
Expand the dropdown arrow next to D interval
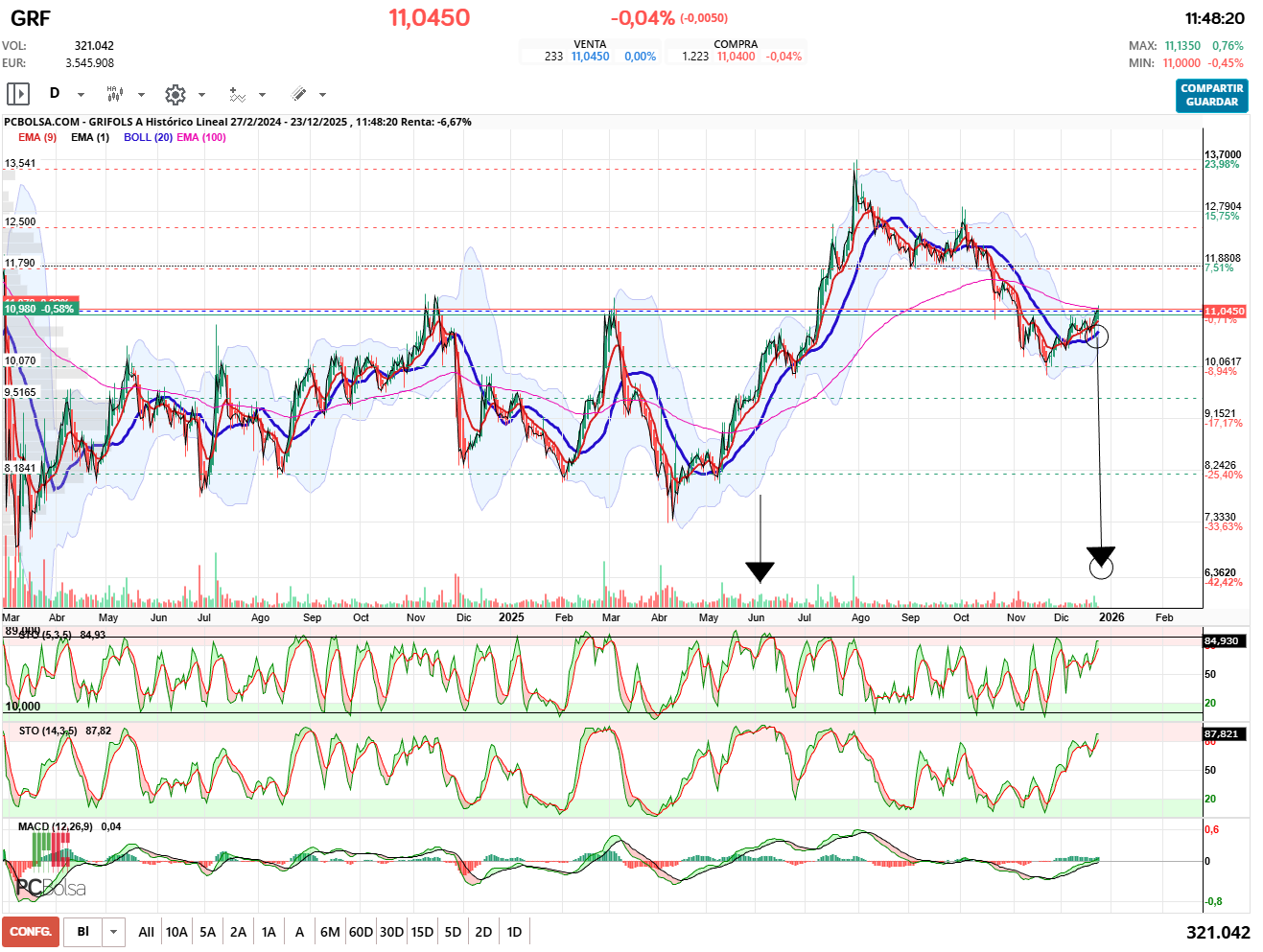coord(81,95)
